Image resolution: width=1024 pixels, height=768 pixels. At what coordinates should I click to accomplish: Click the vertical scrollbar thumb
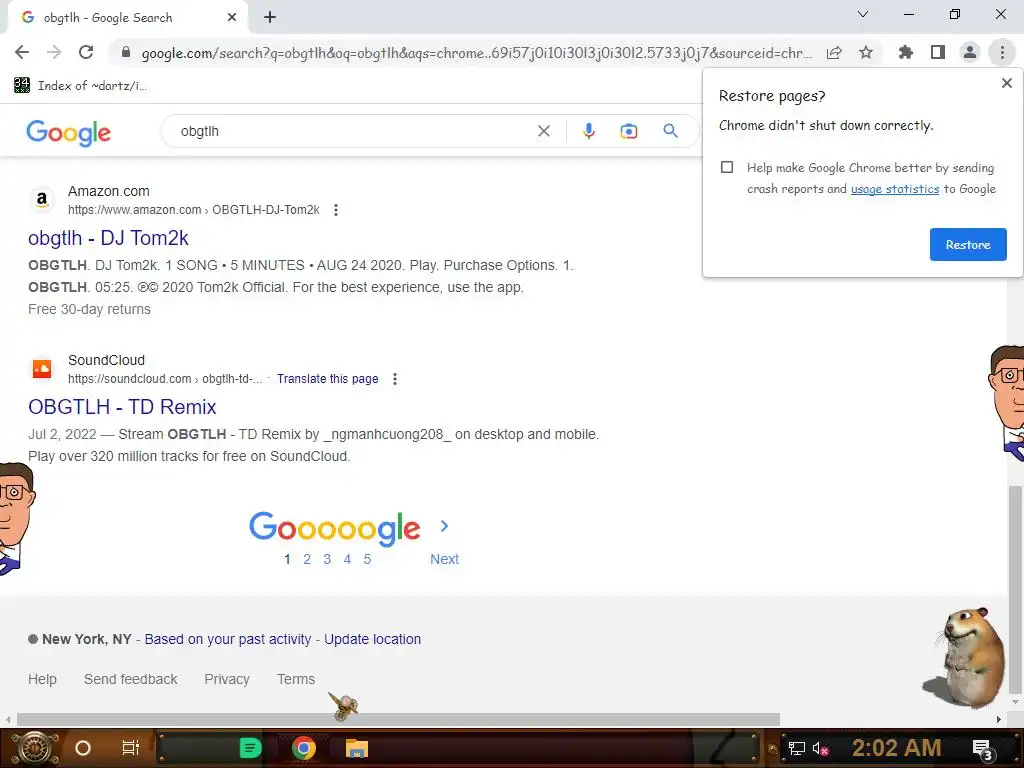tap(1014, 589)
